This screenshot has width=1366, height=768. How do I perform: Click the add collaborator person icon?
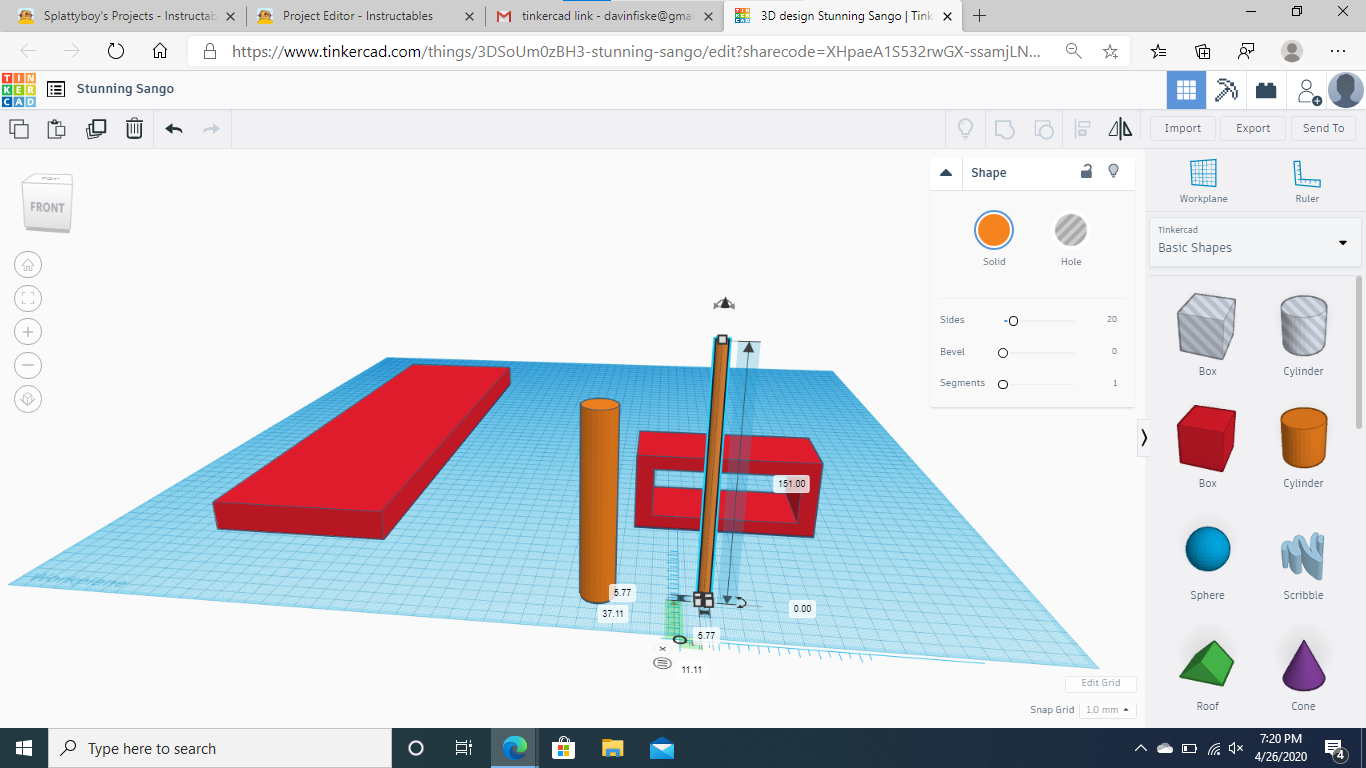[1308, 91]
